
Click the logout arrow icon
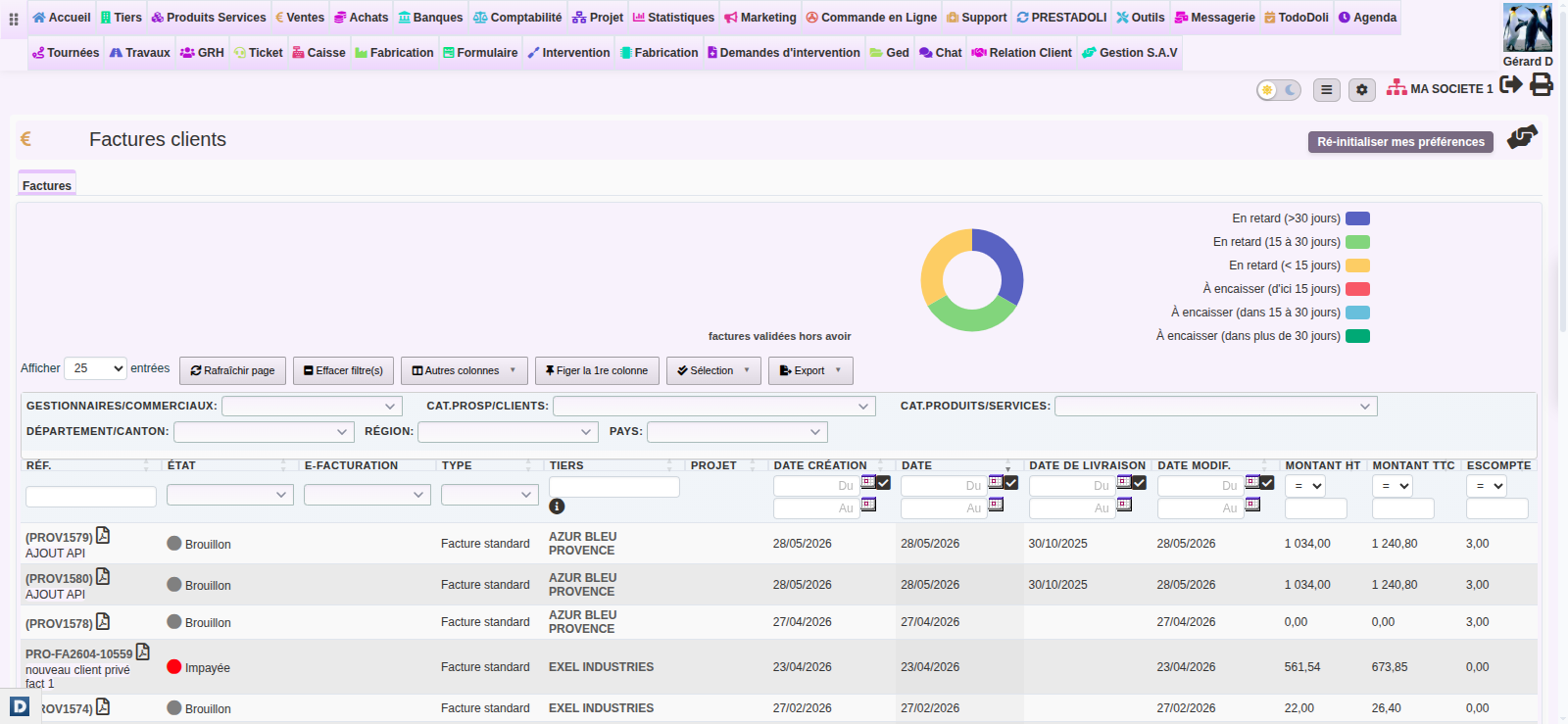(1510, 84)
